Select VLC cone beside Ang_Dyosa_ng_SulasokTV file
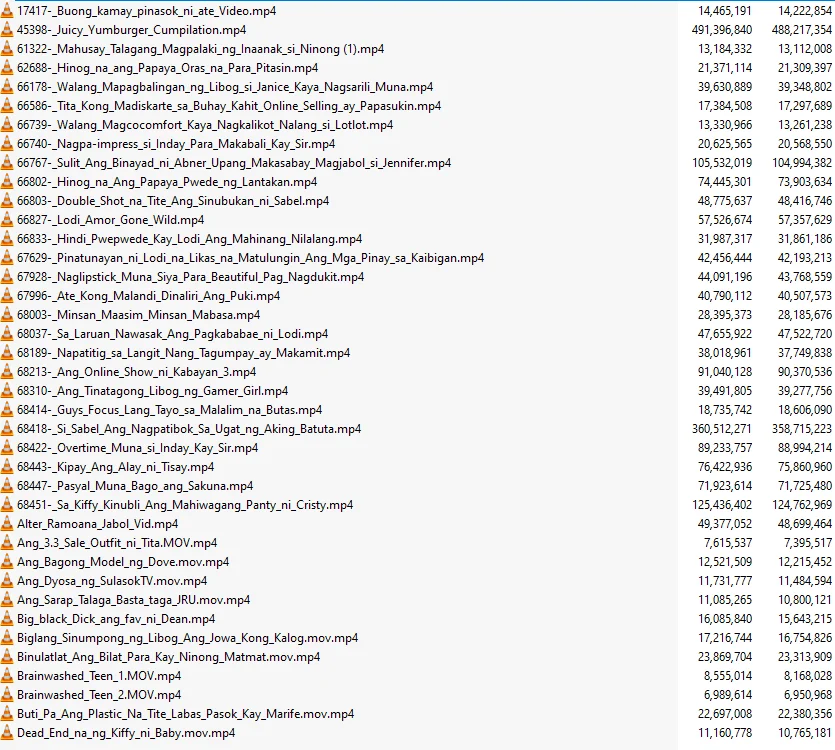 (x=6, y=580)
